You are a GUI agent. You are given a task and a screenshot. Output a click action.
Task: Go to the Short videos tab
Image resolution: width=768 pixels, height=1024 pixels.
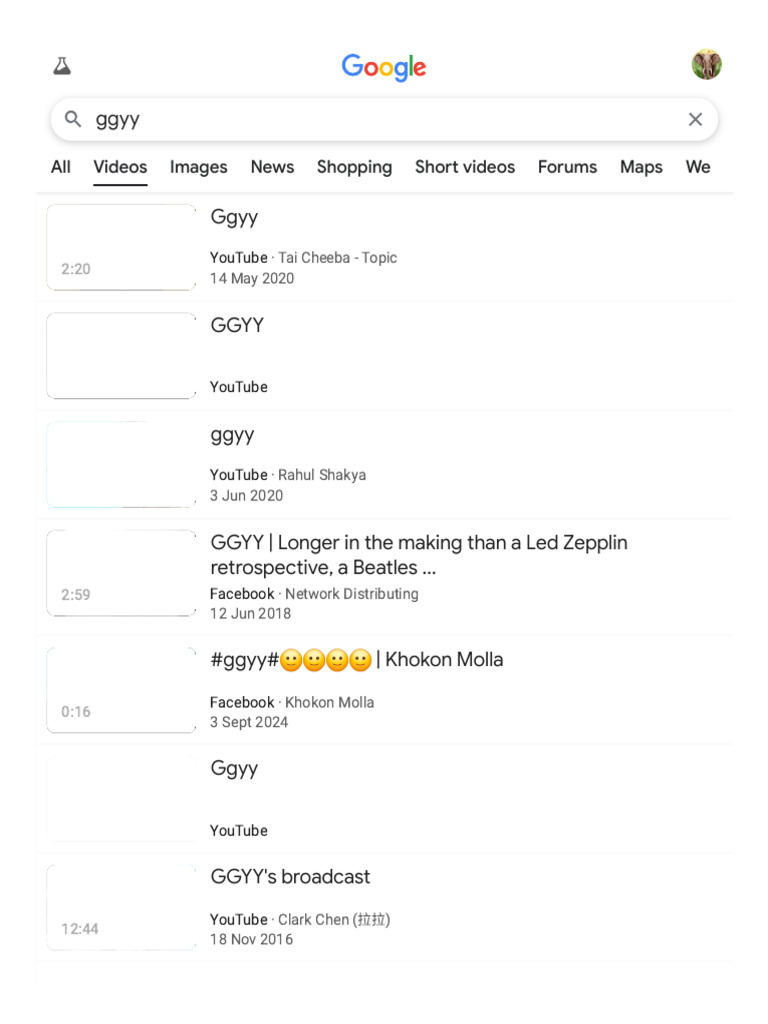[465, 167]
